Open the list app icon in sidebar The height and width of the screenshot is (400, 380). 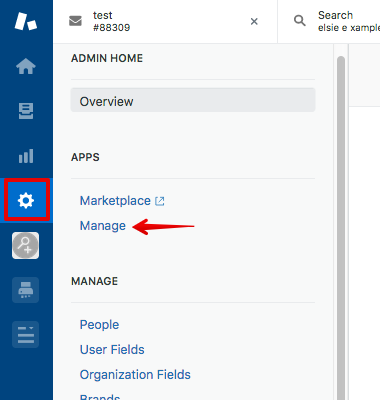pyautogui.click(x=26, y=335)
